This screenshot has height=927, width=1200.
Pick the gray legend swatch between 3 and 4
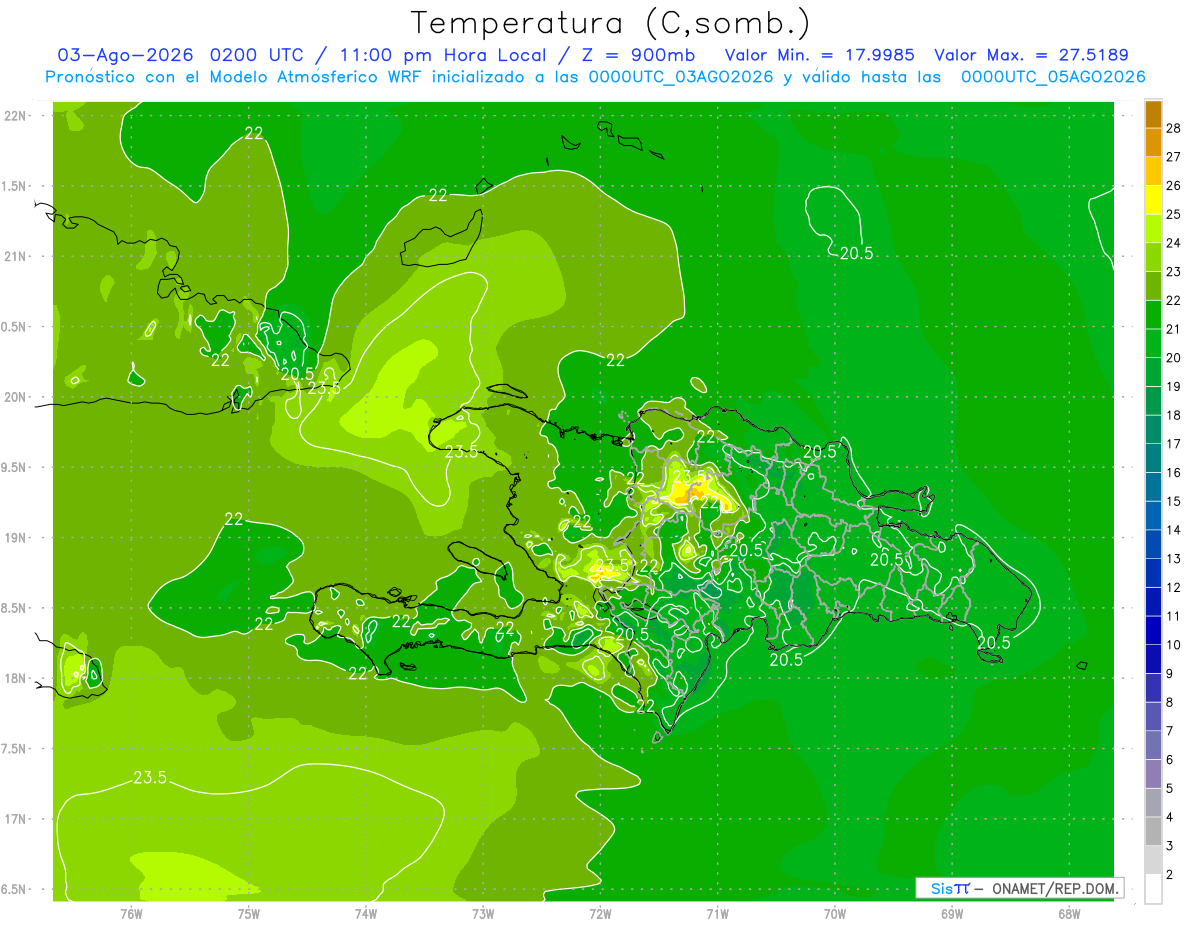(x=1153, y=832)
